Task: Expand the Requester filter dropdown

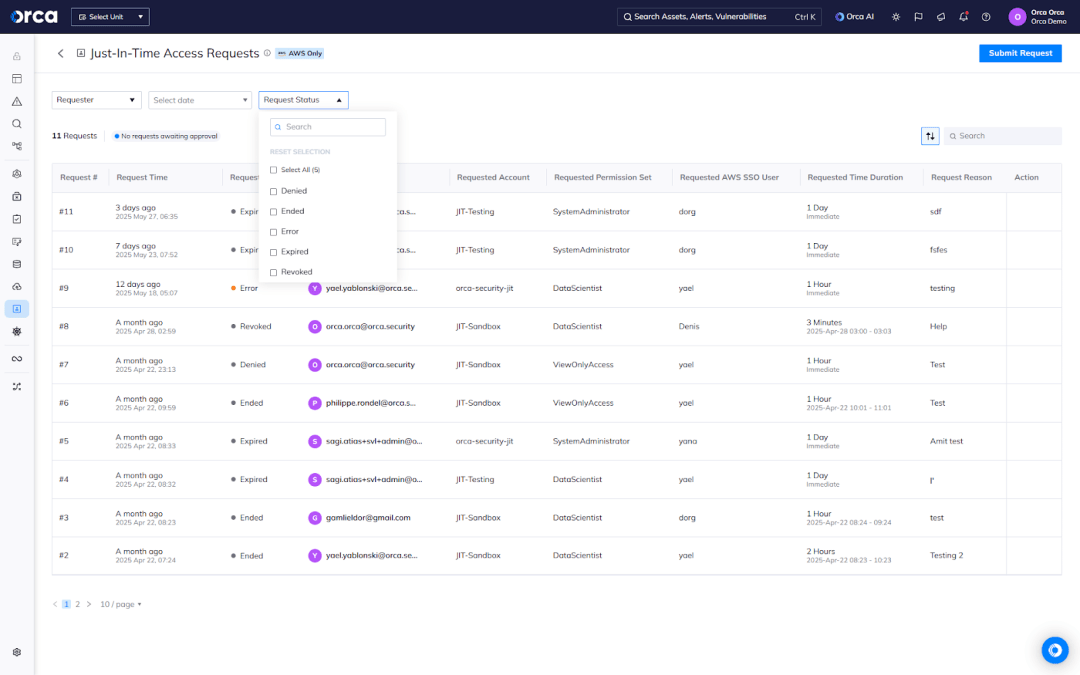Action: click(97, 100)
